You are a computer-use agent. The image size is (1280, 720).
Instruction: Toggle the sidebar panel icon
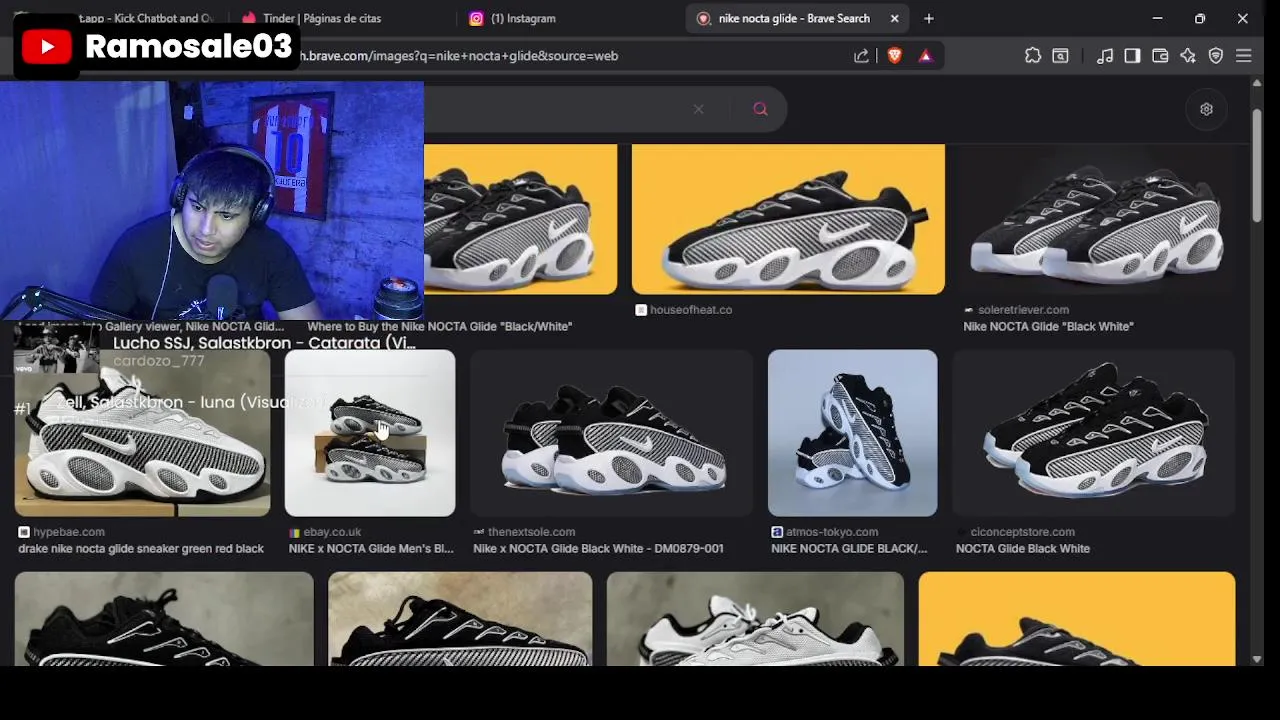tap(1132, 56)
